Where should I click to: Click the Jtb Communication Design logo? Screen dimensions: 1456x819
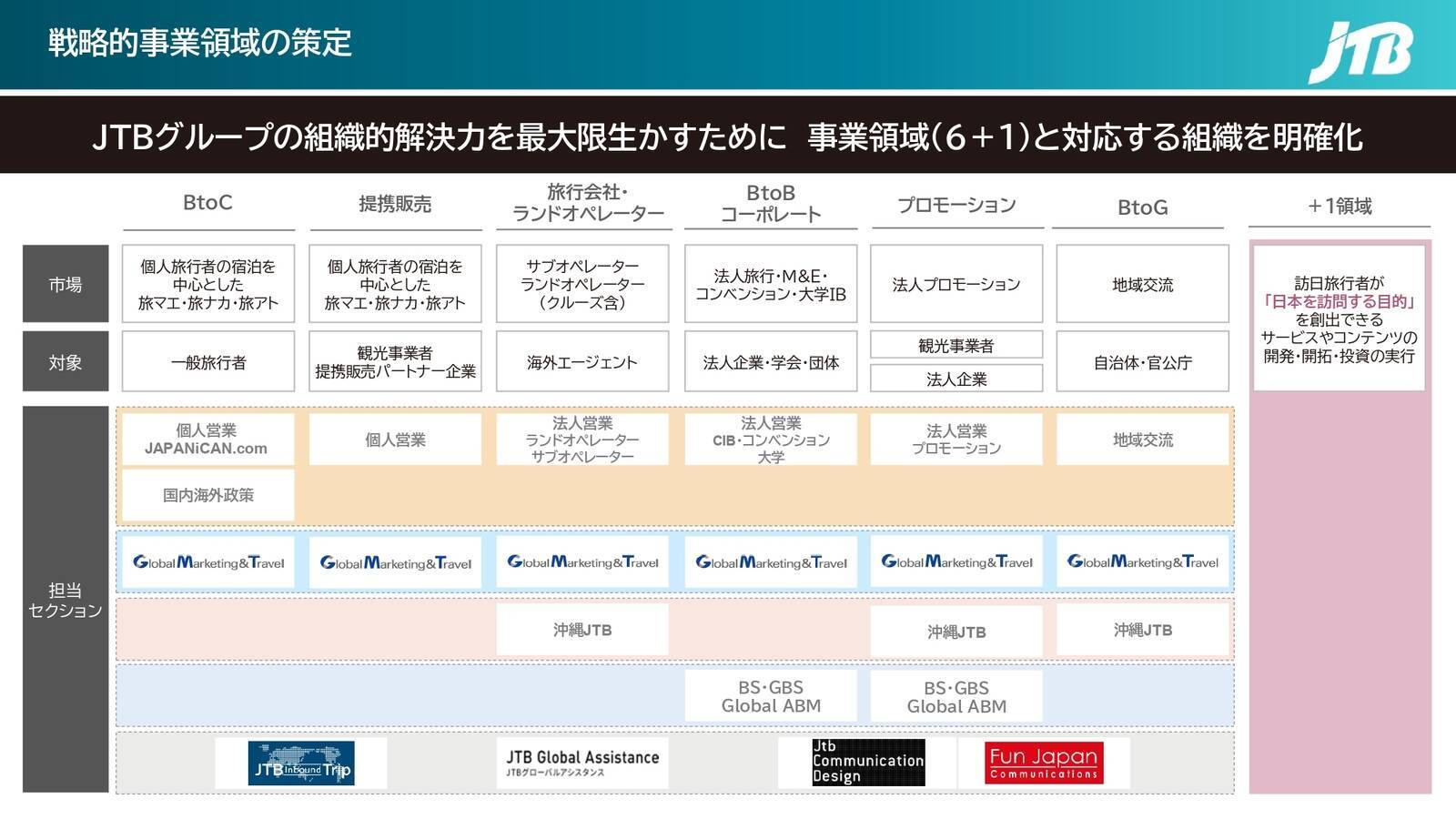pos(868,763)
